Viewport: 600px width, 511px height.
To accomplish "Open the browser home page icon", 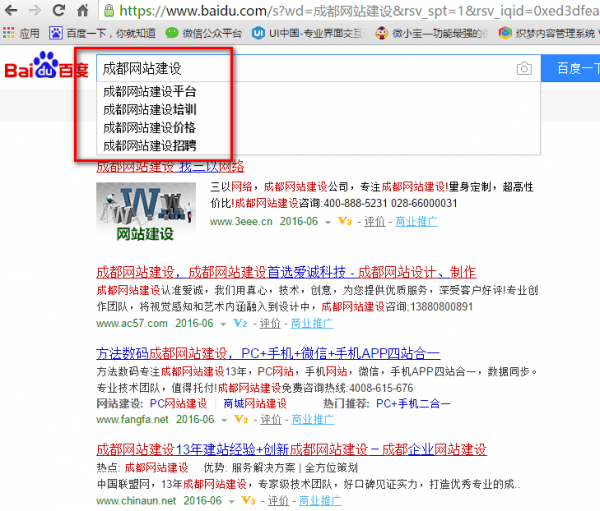I will 83,10.
